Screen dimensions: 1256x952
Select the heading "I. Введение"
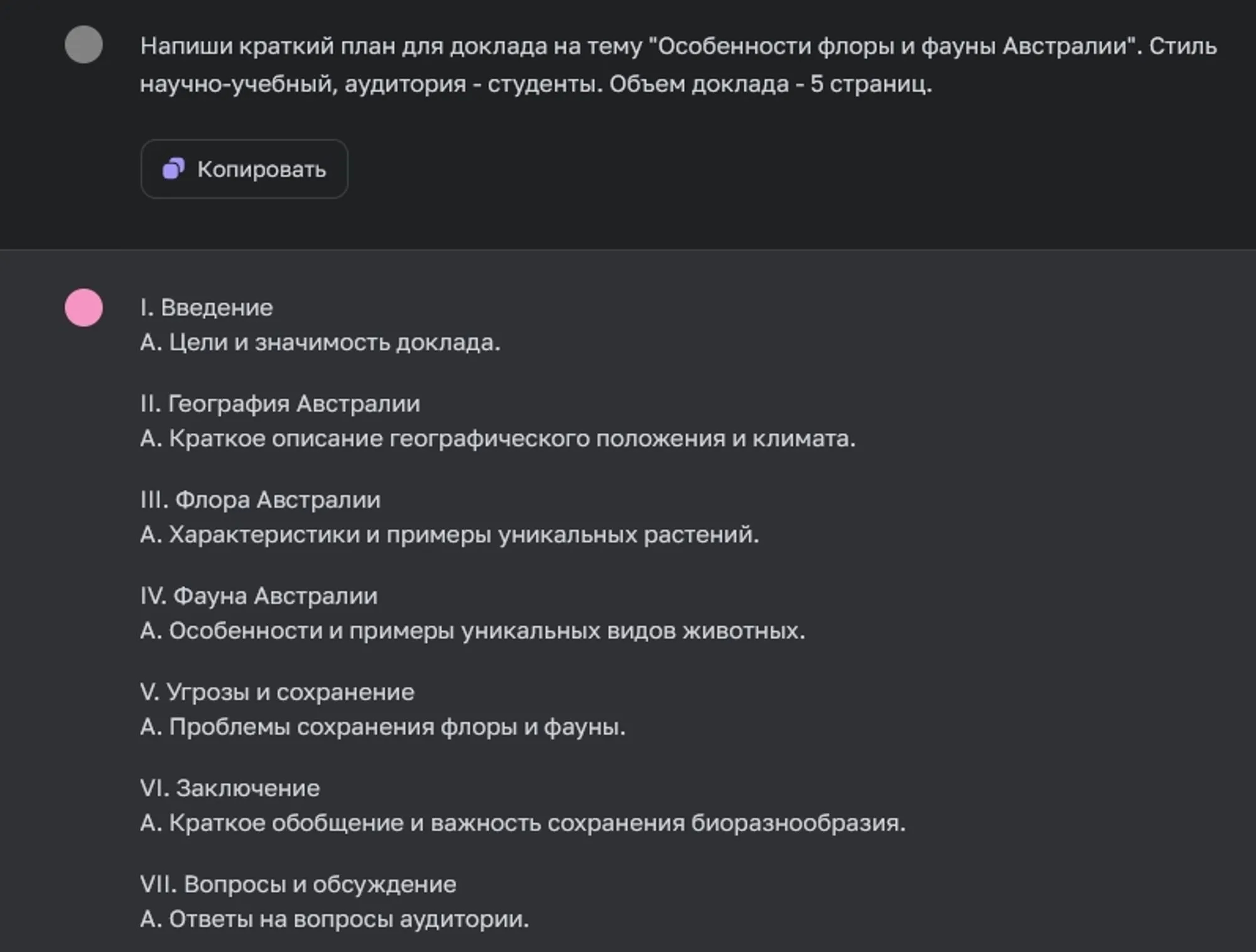click(x=207, y=308)
